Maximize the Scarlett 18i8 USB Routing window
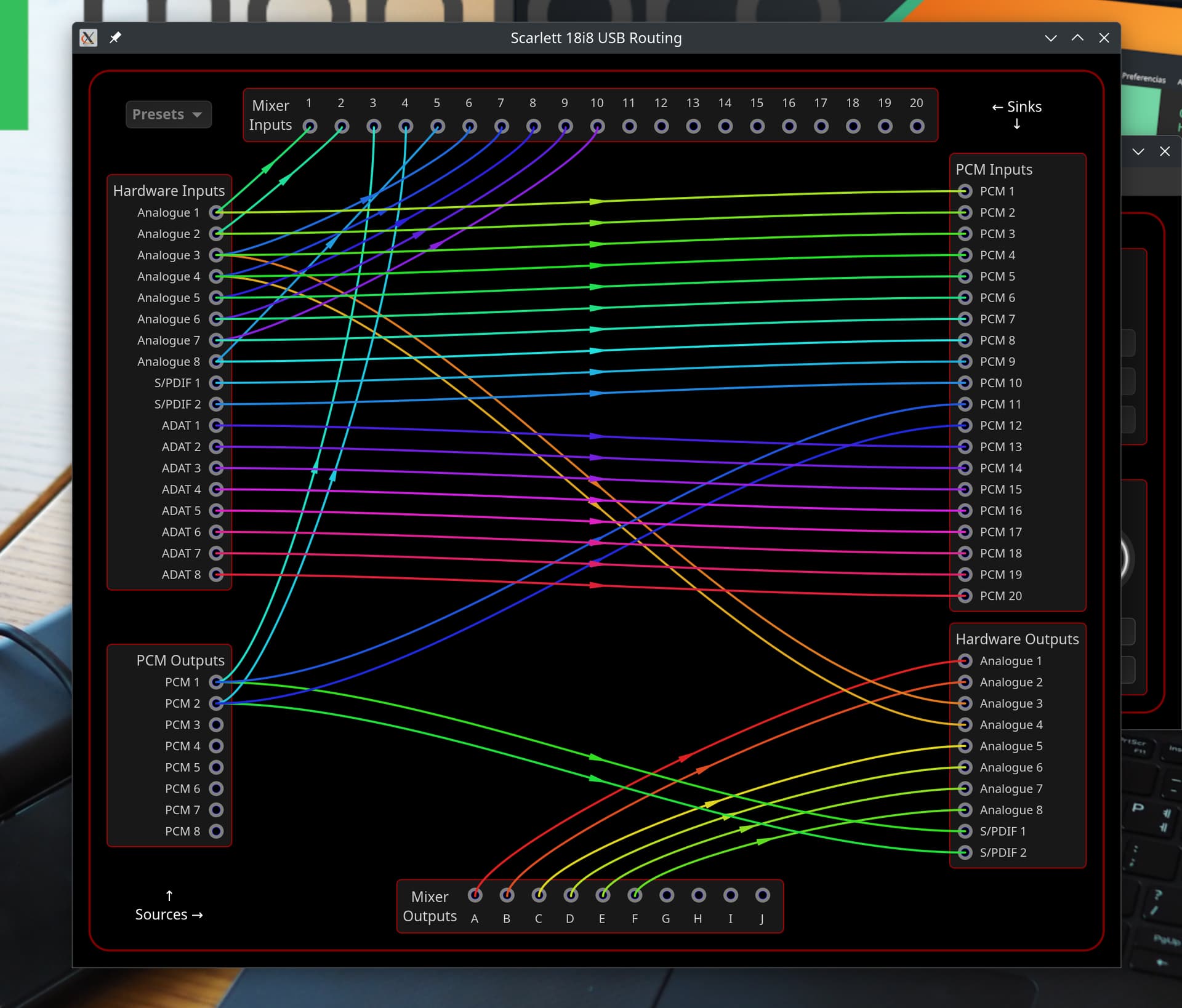Viewport: 1182px width, 1008px height. [1077, 38]
